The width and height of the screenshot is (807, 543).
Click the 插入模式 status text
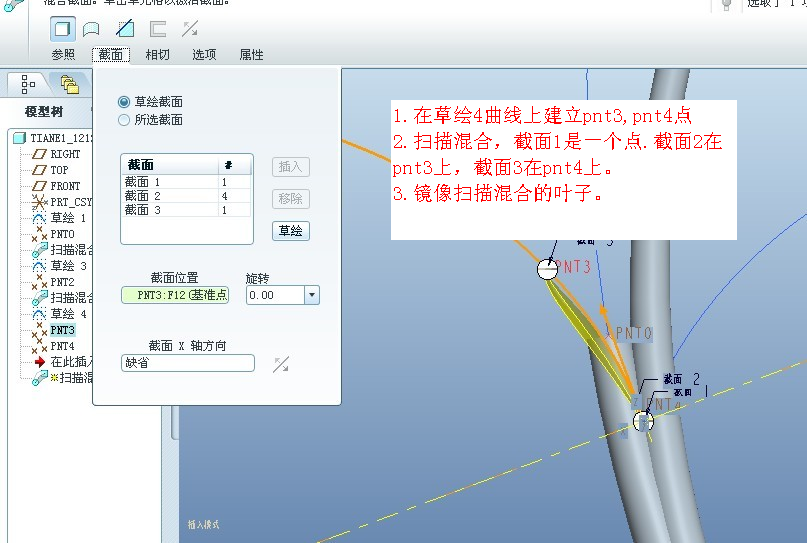(203, 524)
